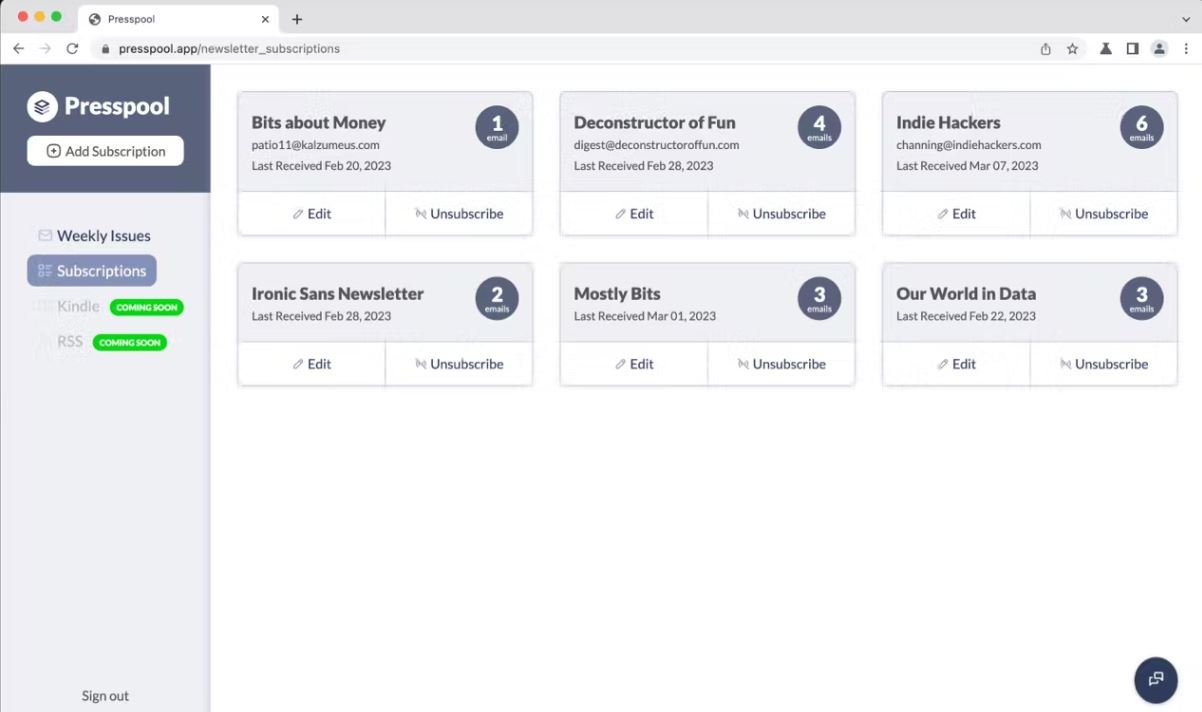The image size is (1202, 712).
Task: Click channing@indiehackers.com email address
Action: tap(968, 145)
